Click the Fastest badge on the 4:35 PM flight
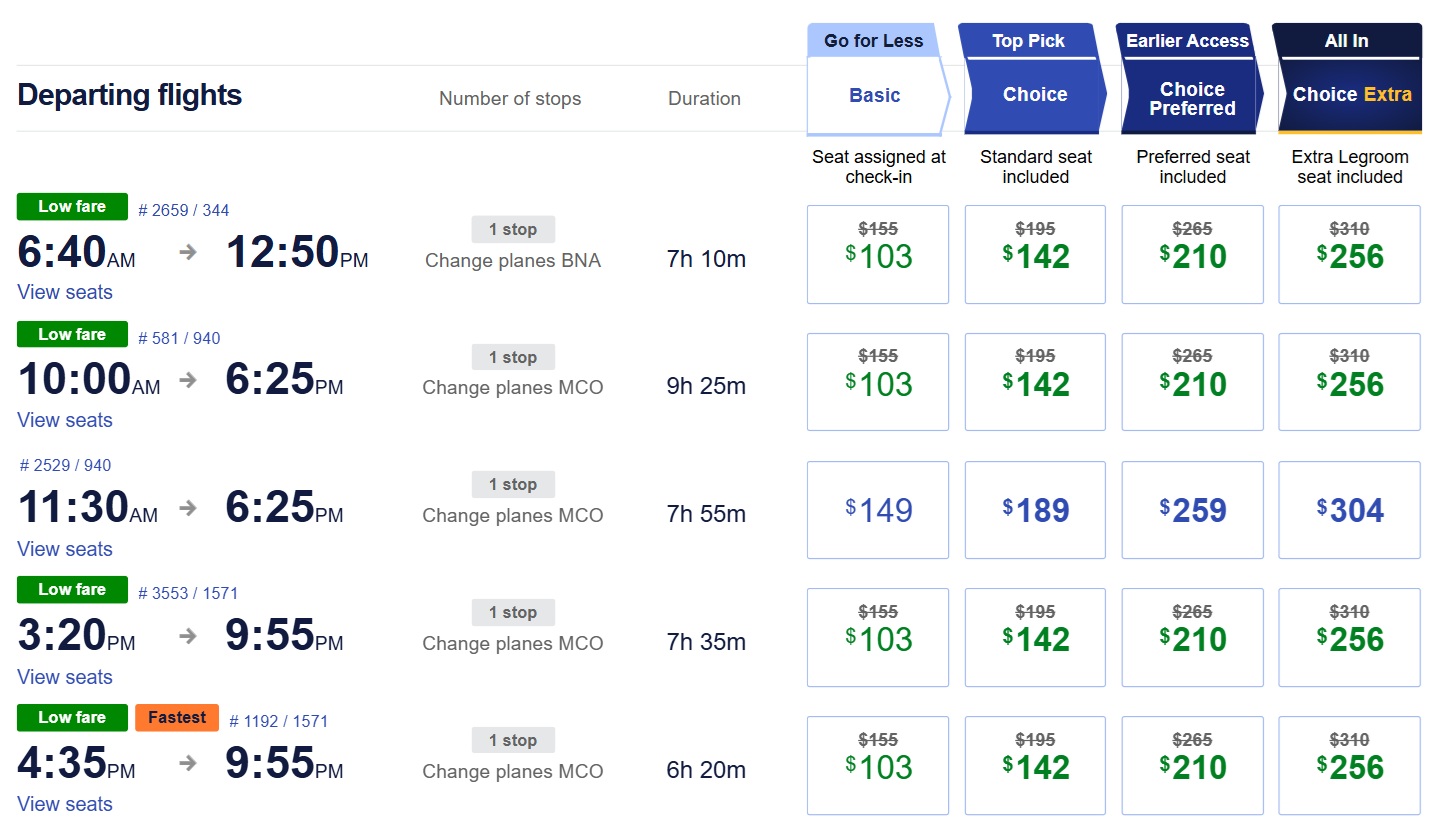Image resolution: width=1432 pixels, height=829 pixels. 177,717
